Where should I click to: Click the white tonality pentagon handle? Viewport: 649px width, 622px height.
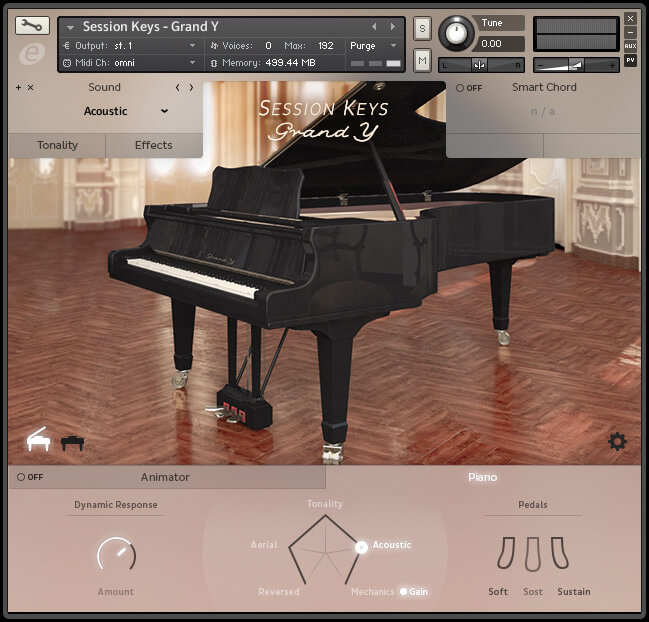coord(361,548)
